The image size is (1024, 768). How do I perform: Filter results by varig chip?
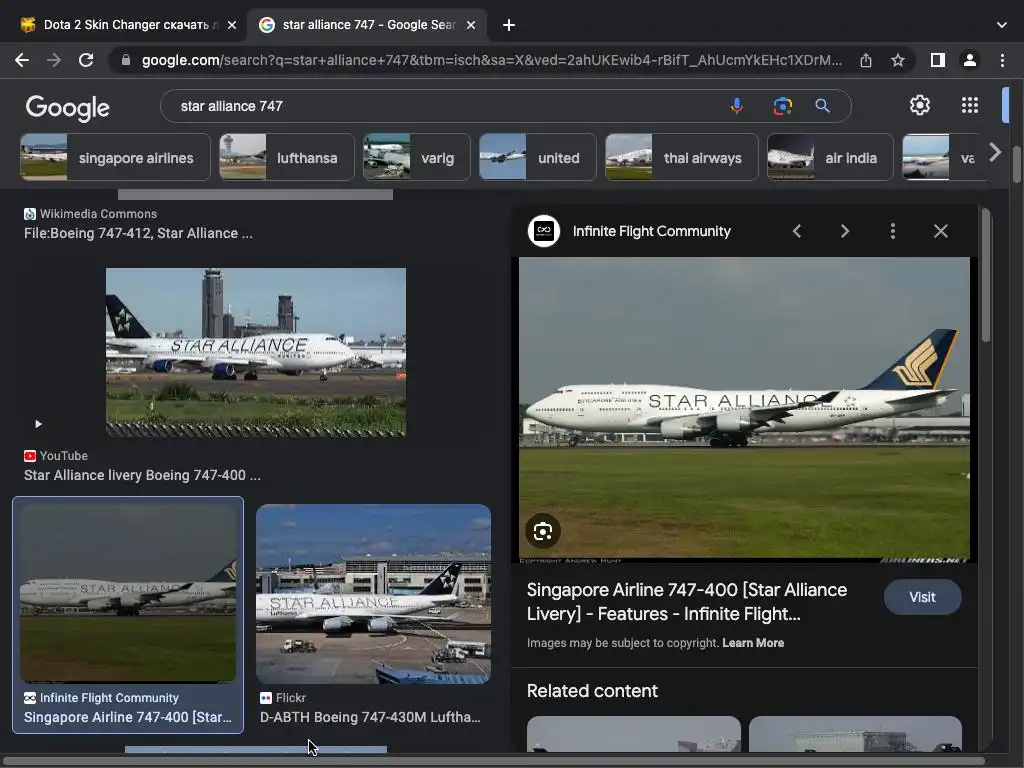(416, 157)
